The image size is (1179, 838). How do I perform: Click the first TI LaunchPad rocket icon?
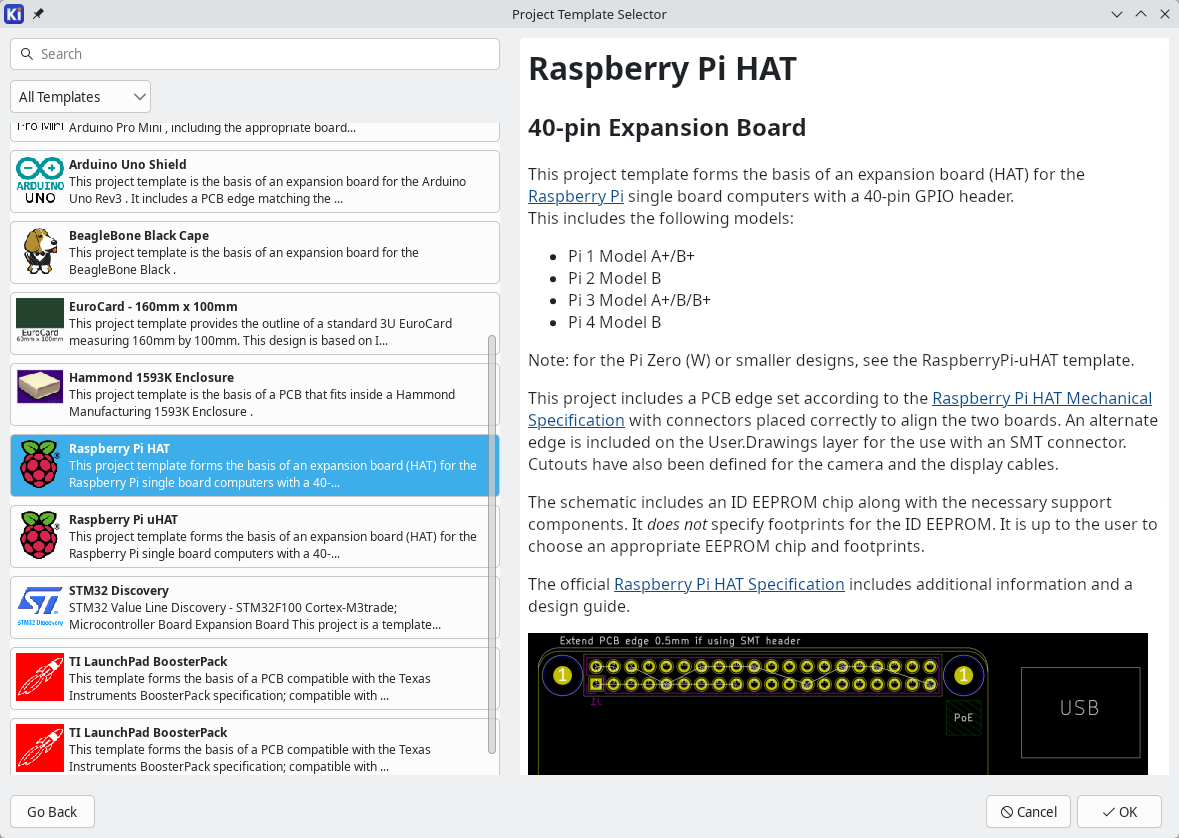(x=40, y=678)
